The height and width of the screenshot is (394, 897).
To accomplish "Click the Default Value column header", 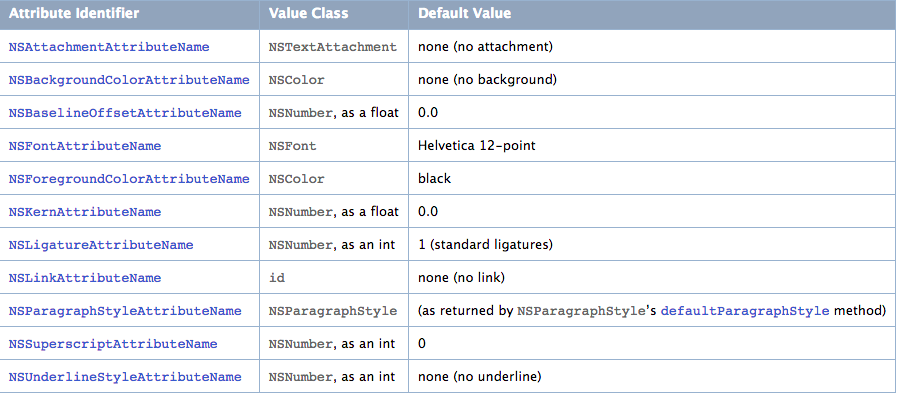I will [x=465, y=13].
